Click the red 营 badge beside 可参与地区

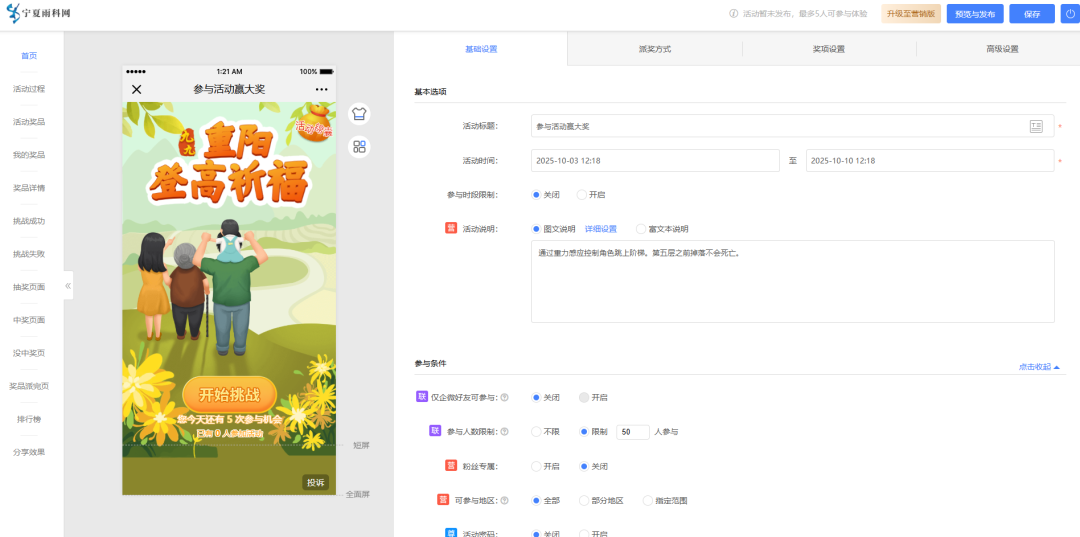443,500
